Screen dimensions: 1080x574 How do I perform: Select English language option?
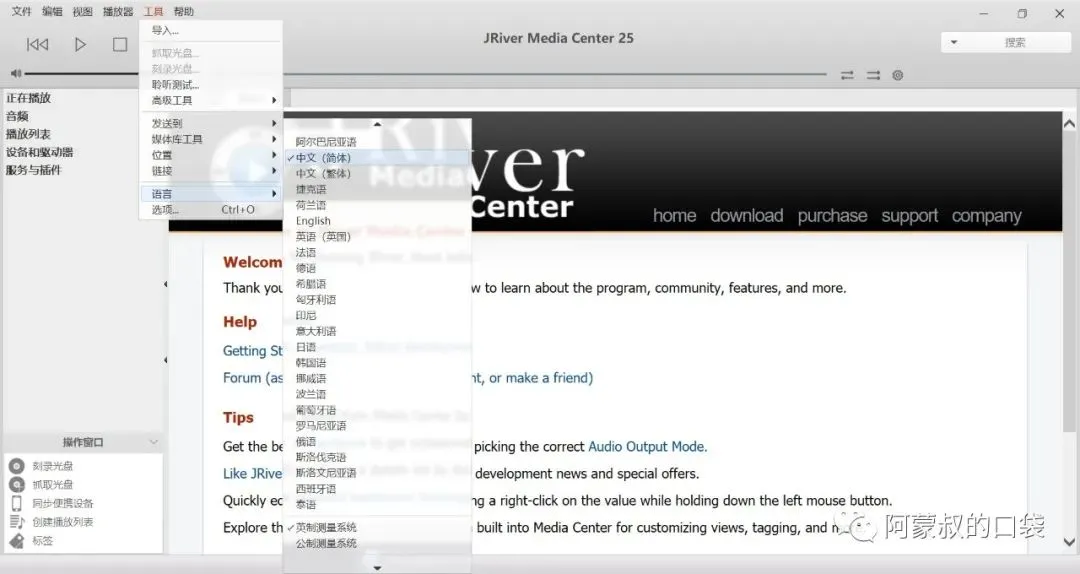(377, 221)
